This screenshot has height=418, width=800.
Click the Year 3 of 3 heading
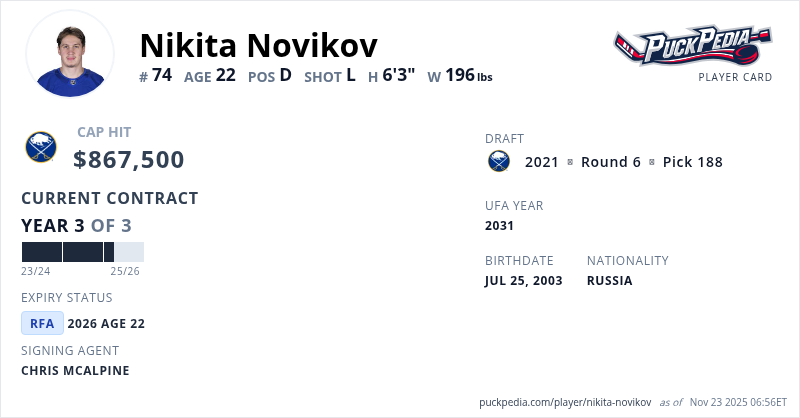(76, 225)
